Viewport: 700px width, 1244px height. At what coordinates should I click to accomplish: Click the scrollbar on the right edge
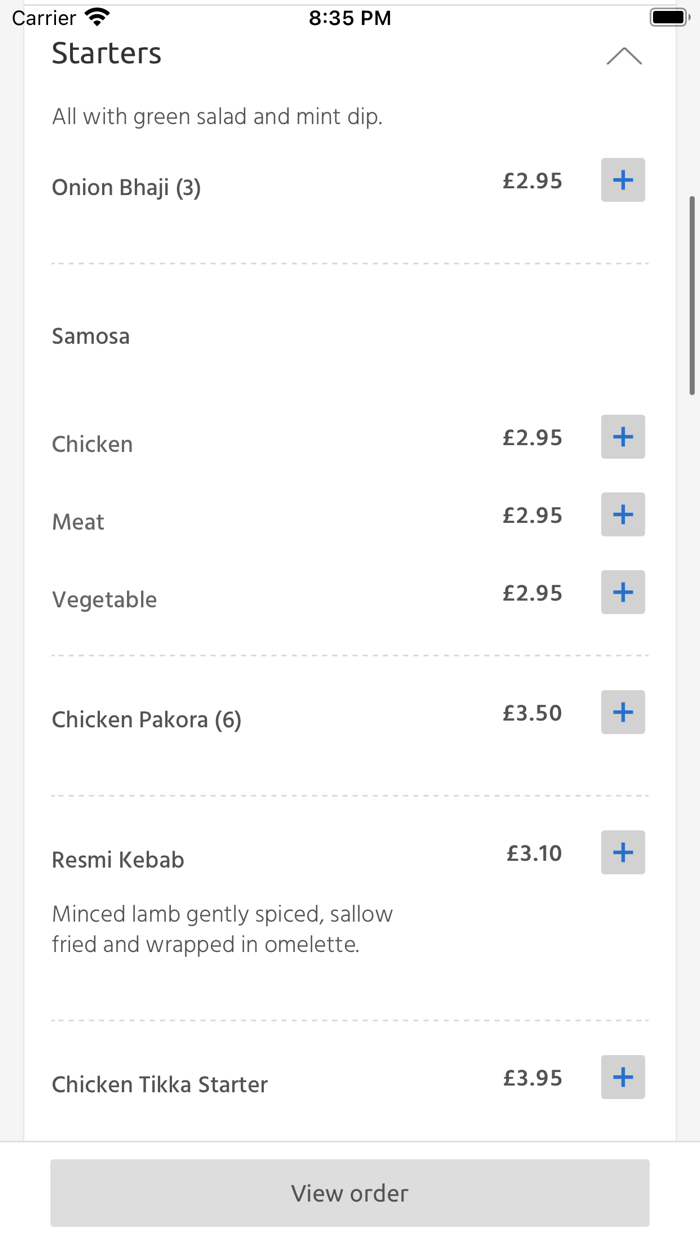tap(694, 290)
